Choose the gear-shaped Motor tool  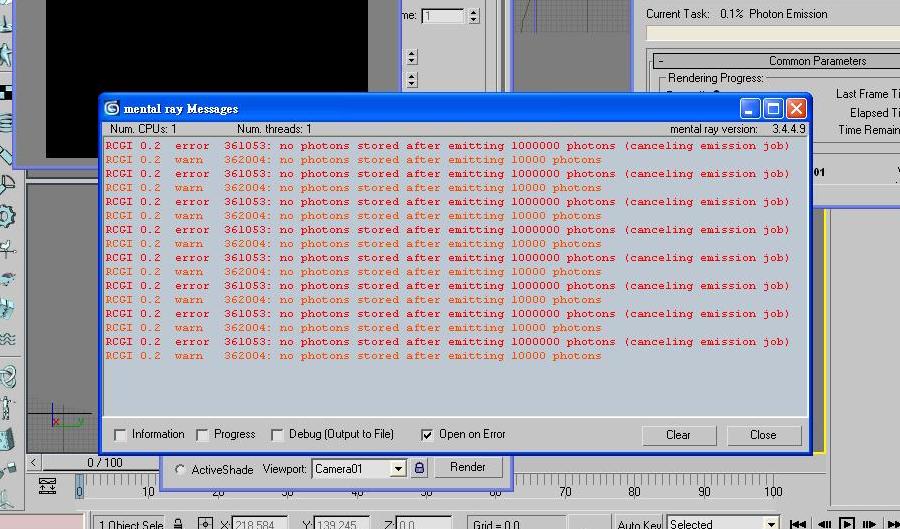pos(7,217)
